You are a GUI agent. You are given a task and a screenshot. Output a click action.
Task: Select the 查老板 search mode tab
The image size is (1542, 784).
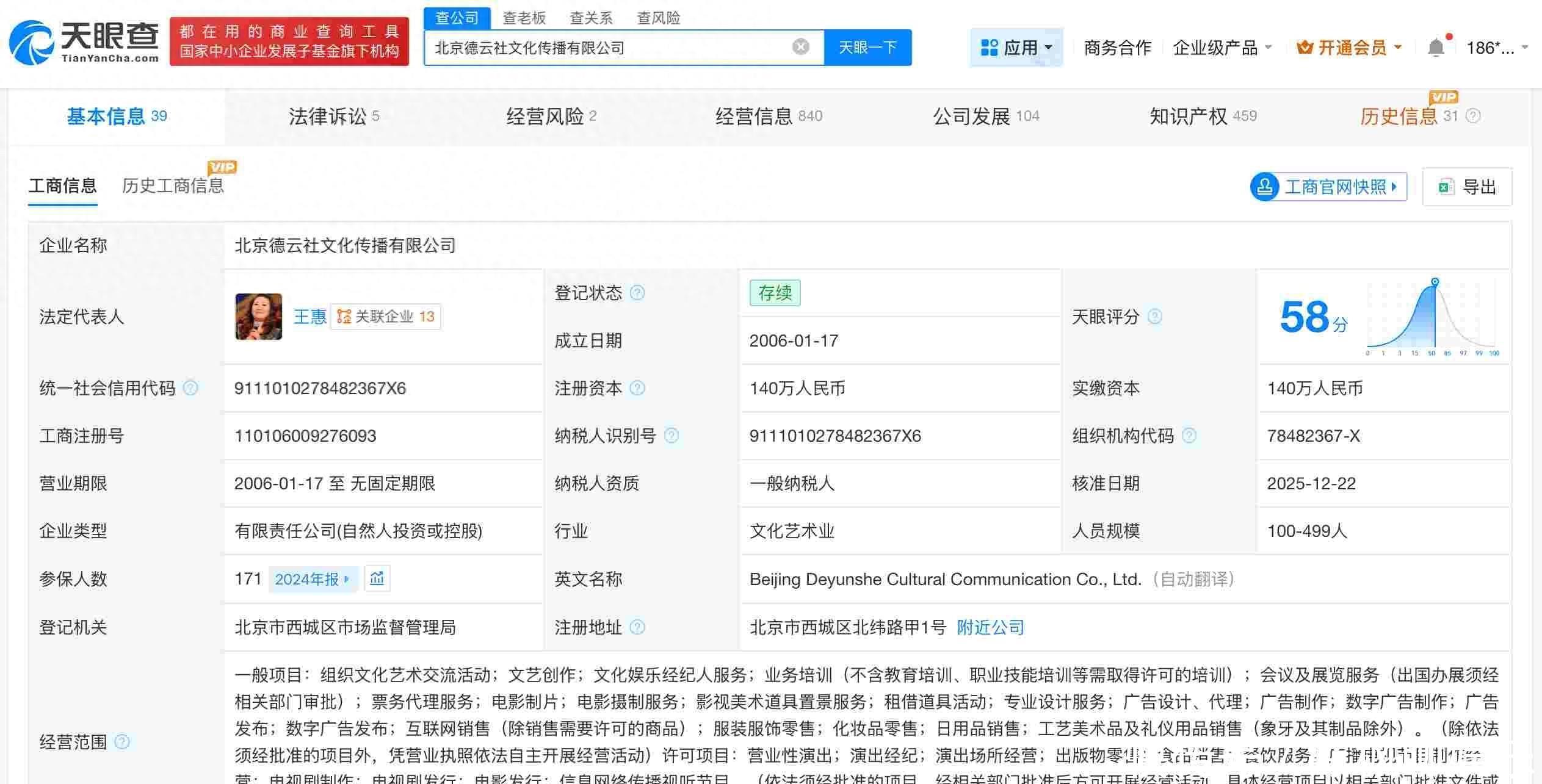pos(524,18)
